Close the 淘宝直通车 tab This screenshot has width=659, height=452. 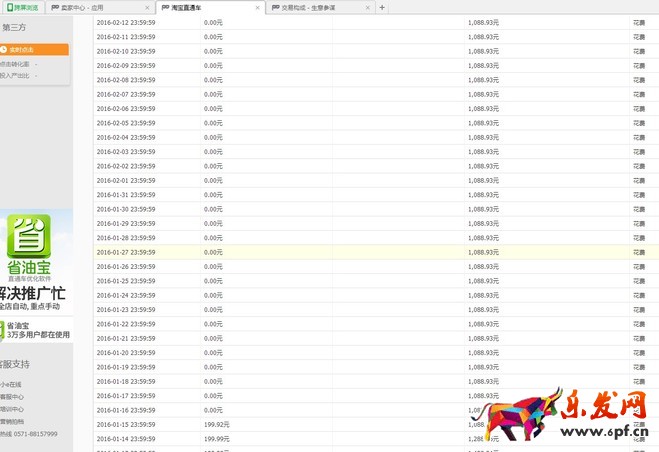258,7
